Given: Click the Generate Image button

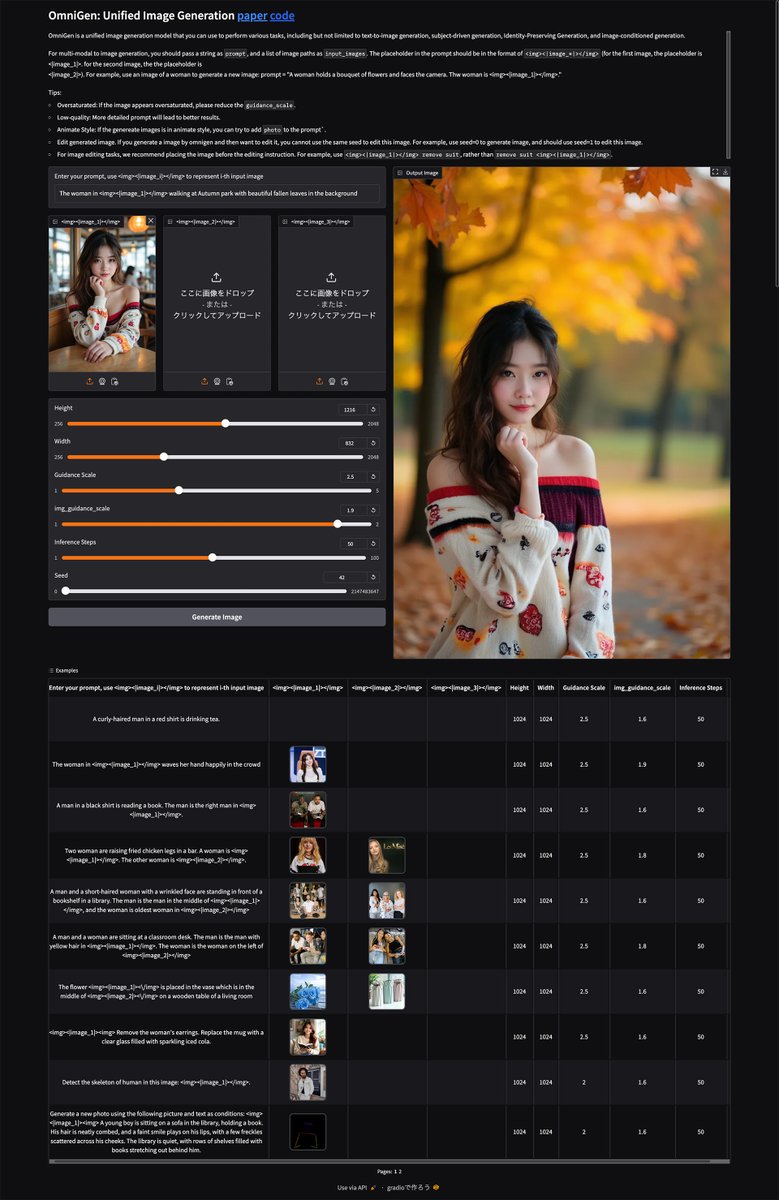Looking at the screenshot, I should pos(217,617).
